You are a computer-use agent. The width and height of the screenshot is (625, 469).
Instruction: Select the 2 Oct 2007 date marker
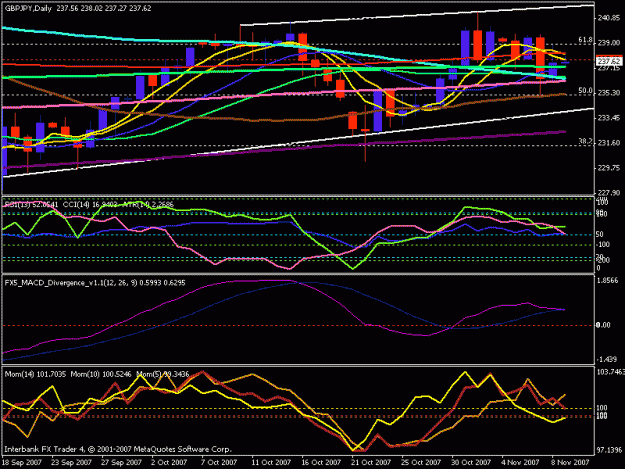(x=169, y=462)
